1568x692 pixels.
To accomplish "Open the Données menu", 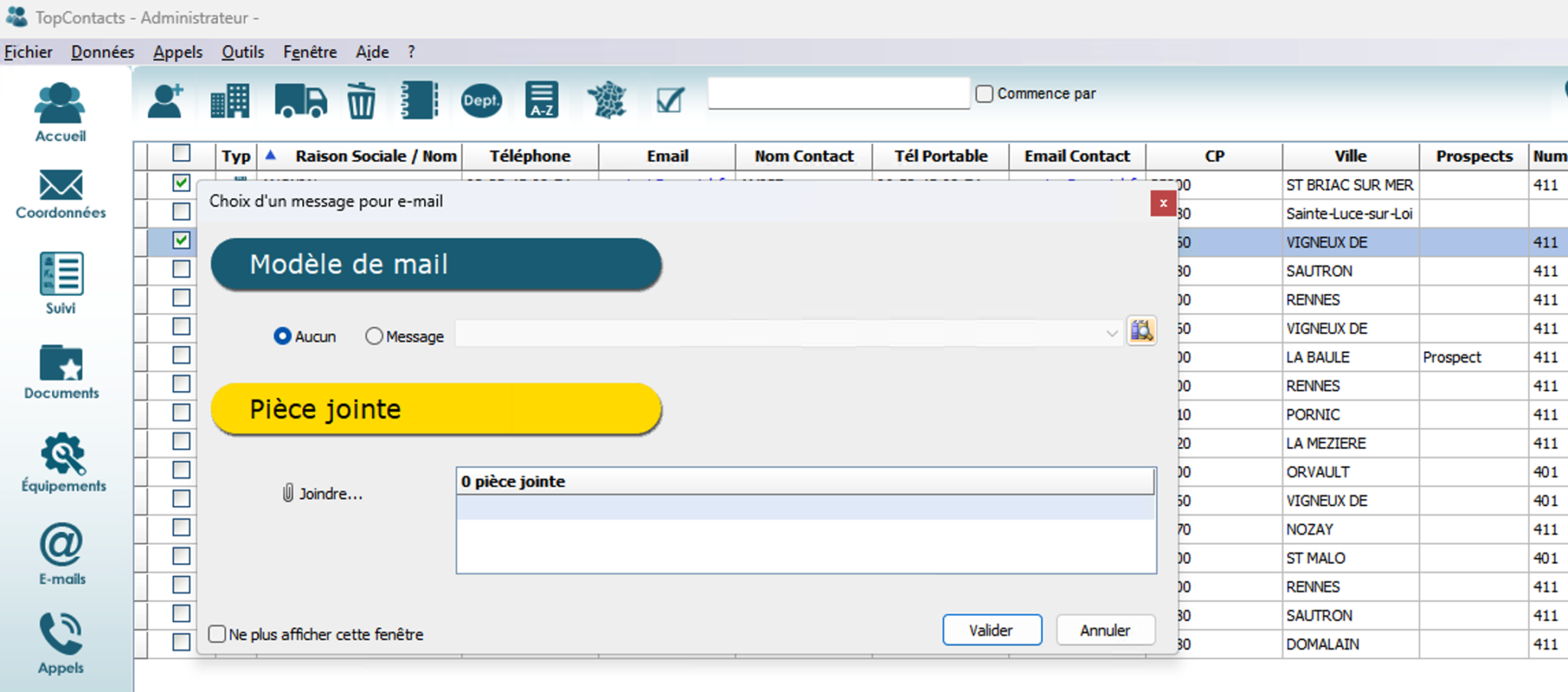I will [x=103, y=52].
